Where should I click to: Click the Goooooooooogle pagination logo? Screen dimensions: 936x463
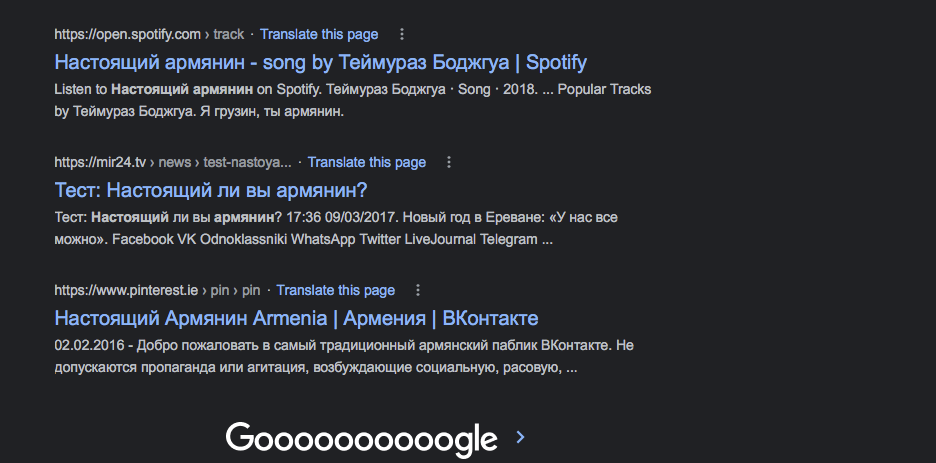362,440
